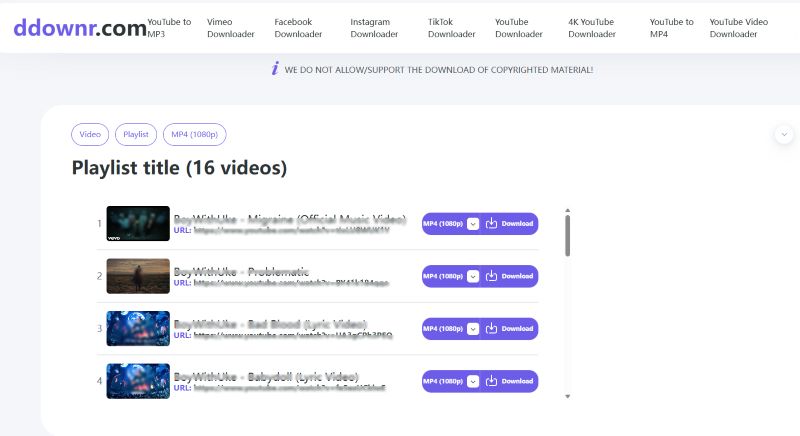800x436 pixels.
Task: Open format dropdown for Migraine video
Action: pyautogui.click(x=473, y=224)
